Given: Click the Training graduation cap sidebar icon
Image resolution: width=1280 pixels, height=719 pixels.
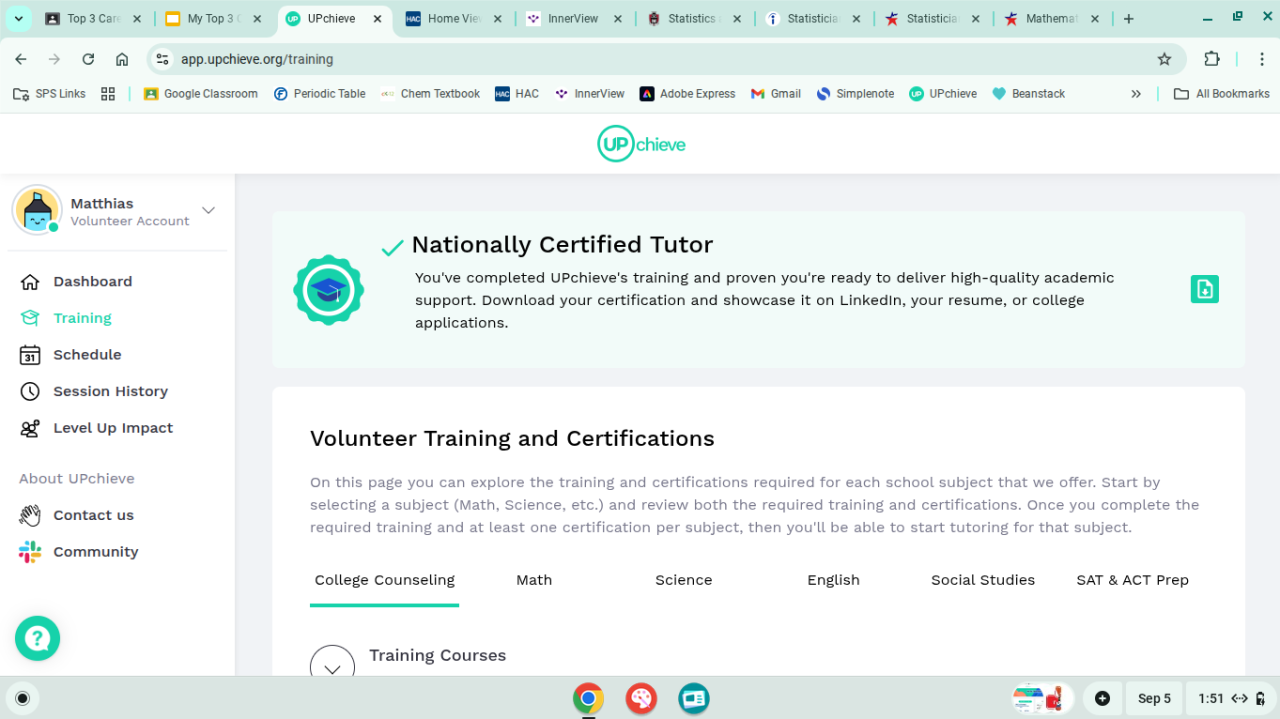Looking at the screenshot, I should 30,318.
